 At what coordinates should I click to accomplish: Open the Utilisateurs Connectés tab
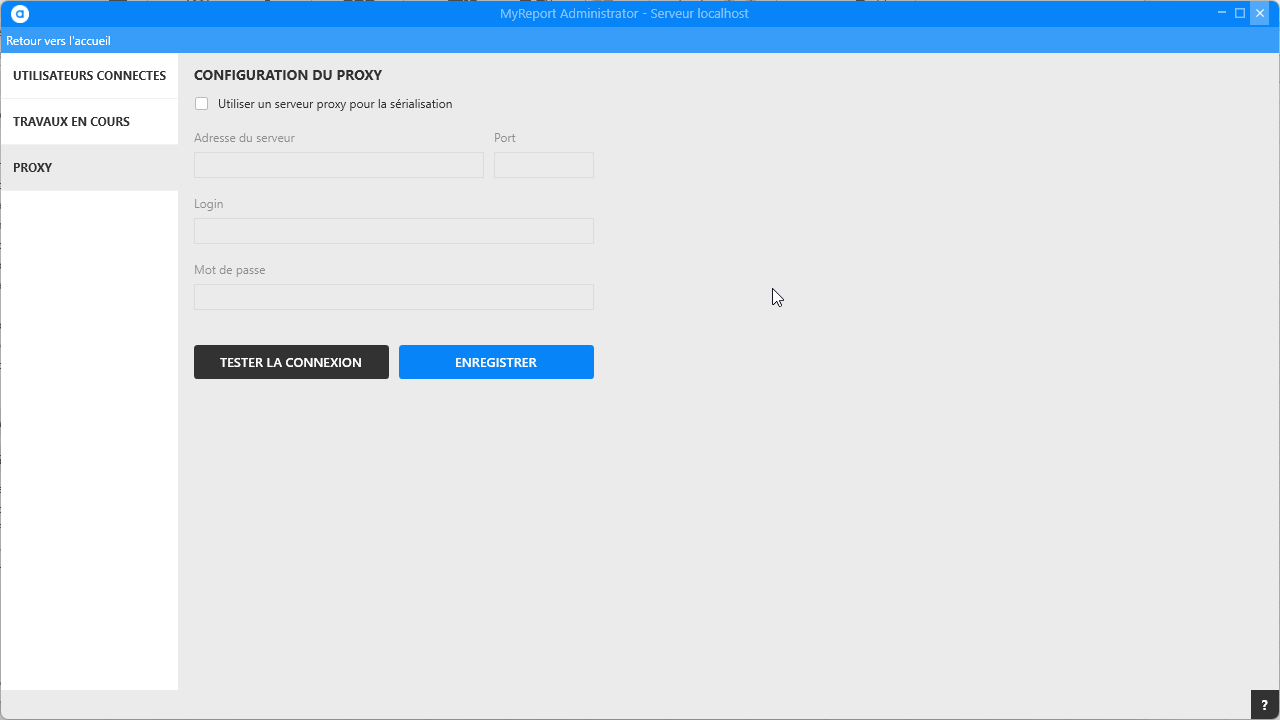point(89,76)
